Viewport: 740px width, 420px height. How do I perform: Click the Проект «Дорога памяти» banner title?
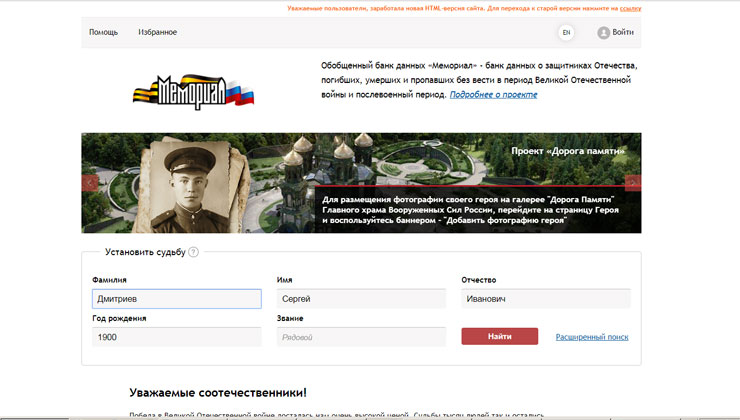[x=567, y=151]
